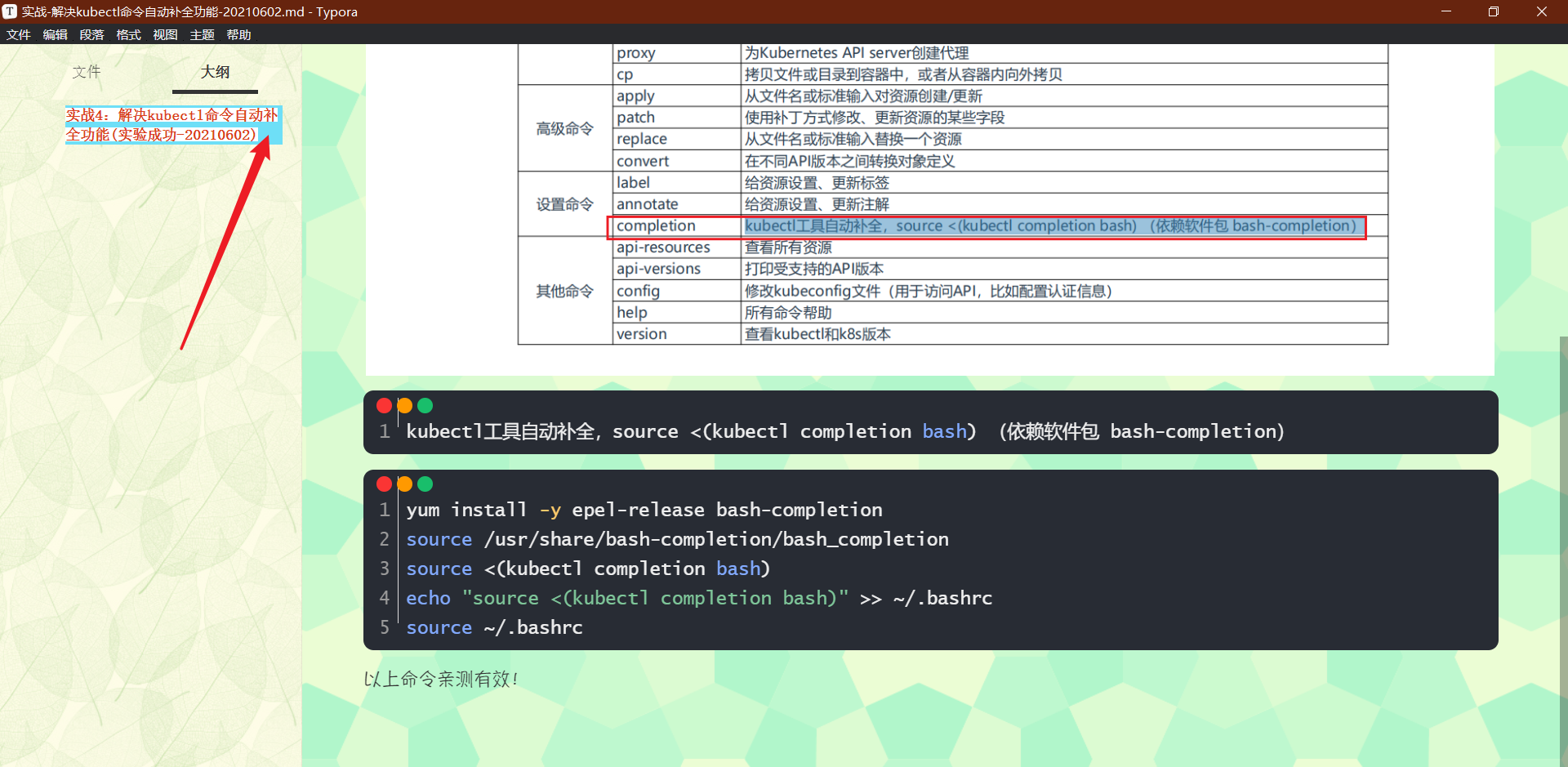
Task: Open the 格式 menu
Action: tap(128, 34)
